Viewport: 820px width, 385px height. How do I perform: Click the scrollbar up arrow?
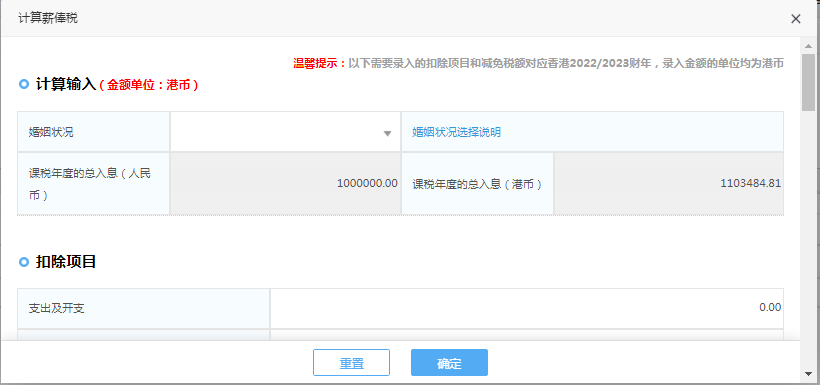[x=808, y=46]
